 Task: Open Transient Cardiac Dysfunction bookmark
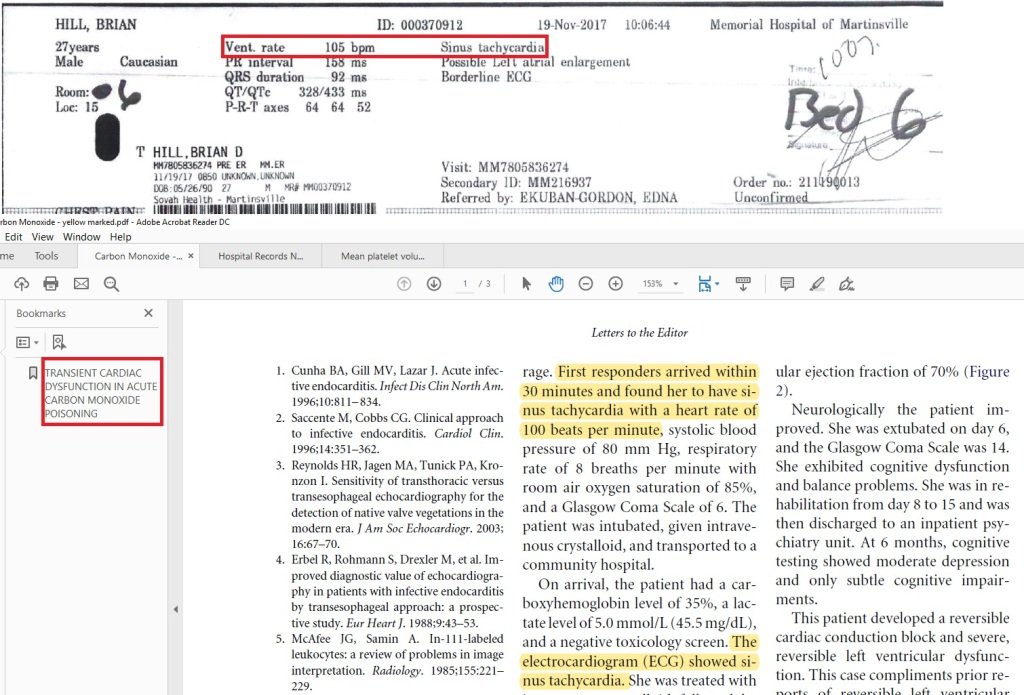tap(101, 393)
